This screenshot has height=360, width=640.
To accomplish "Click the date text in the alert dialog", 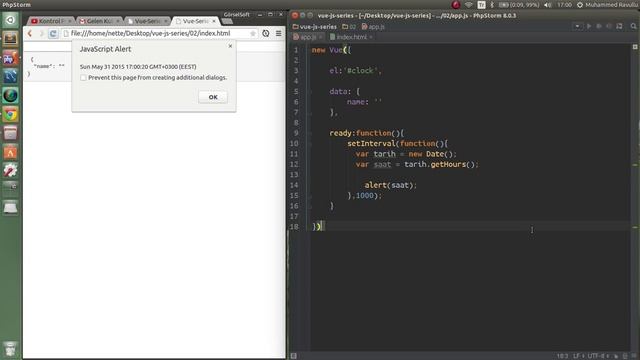I will [x=138, y=67].
